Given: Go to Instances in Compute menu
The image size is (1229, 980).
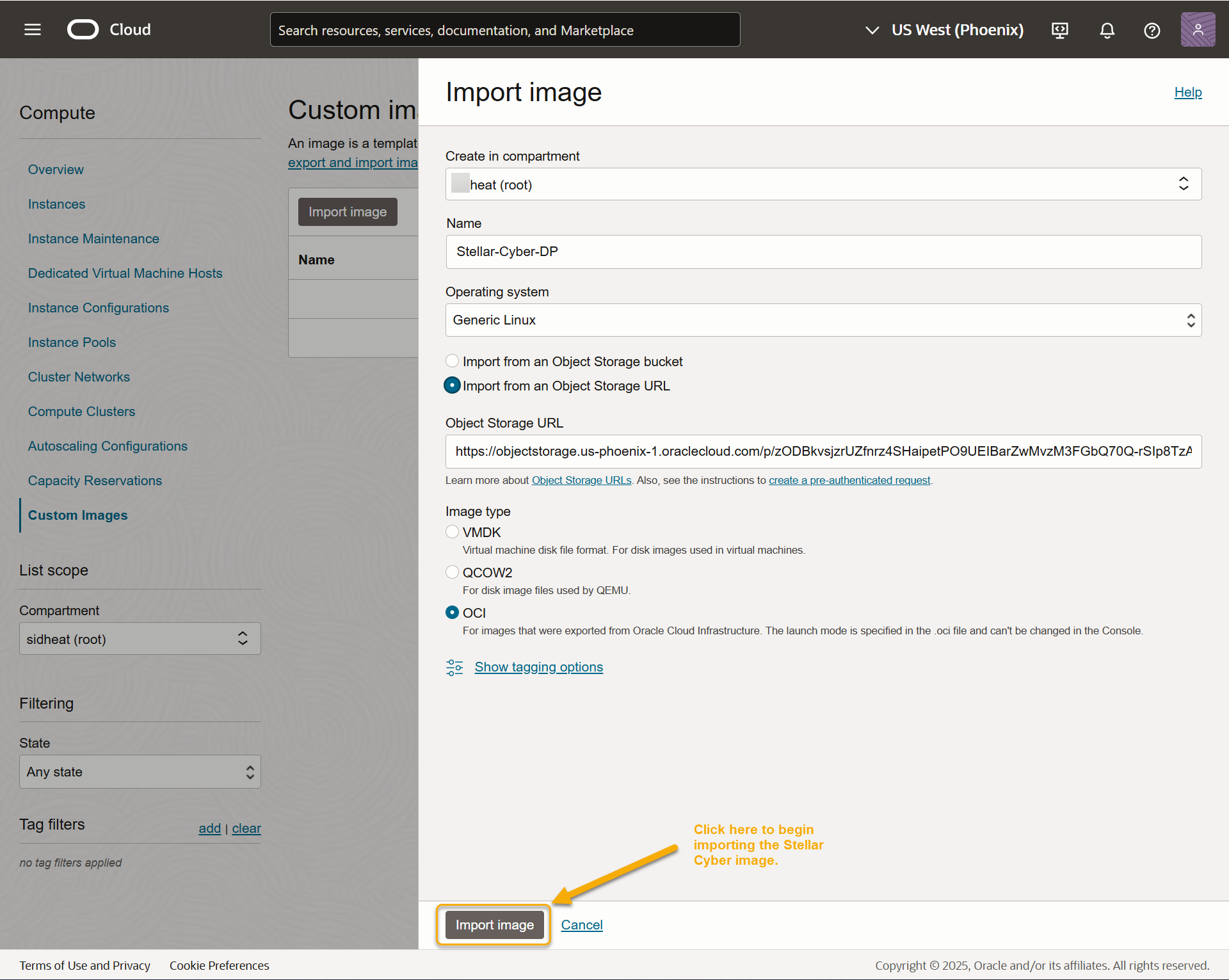Looking at the screenshot, I should pyautogui.click(x=56, y=204).
